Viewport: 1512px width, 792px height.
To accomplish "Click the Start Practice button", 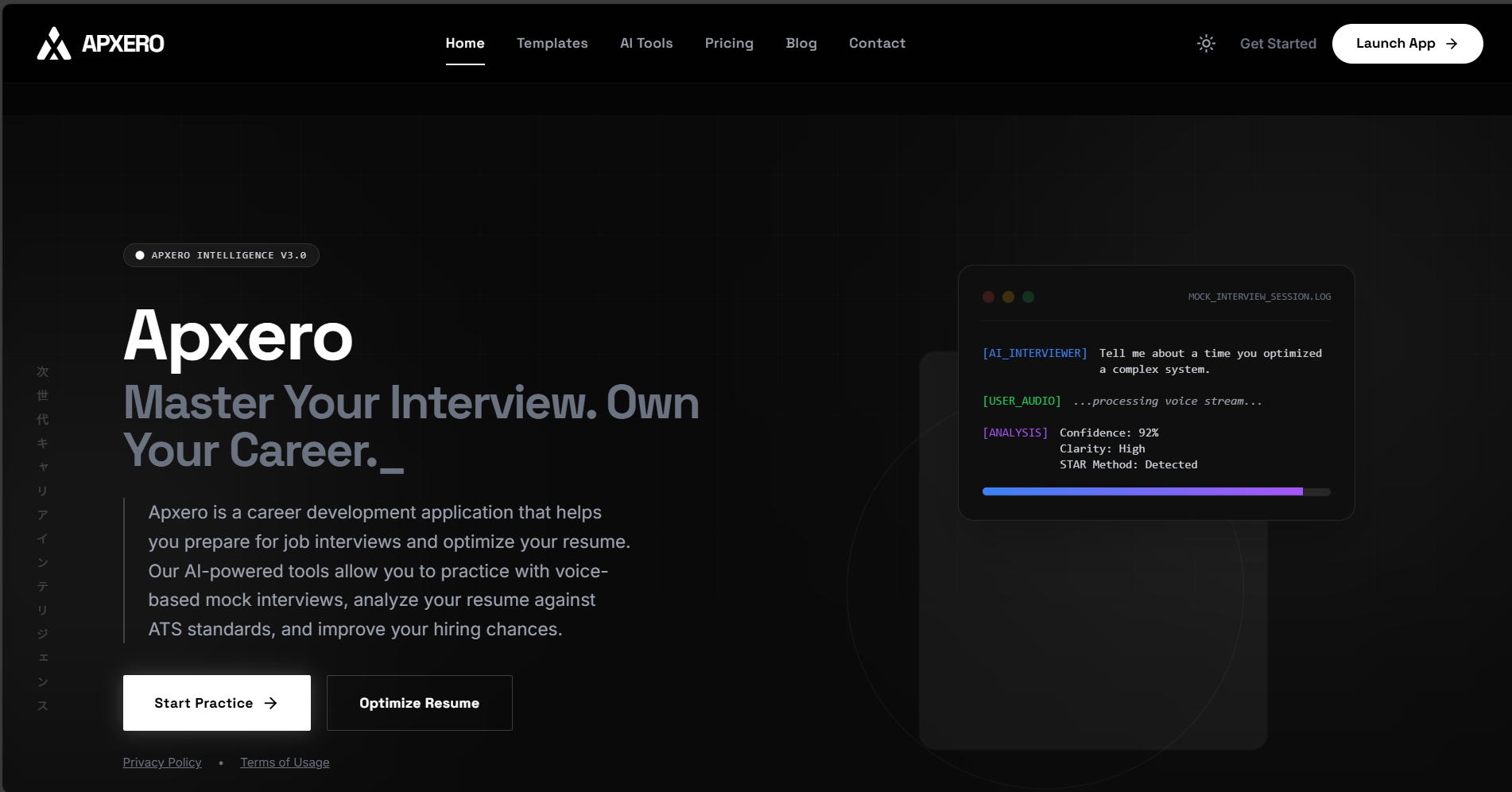I will click(217, 703).
